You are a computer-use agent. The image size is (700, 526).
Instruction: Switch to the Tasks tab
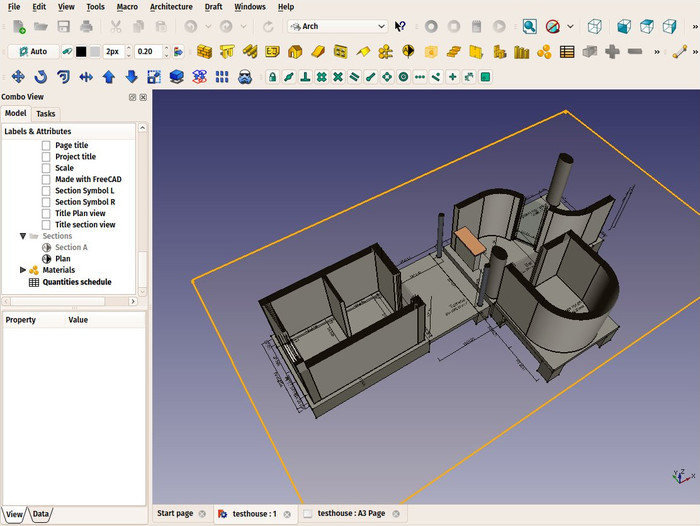(46, 114)
